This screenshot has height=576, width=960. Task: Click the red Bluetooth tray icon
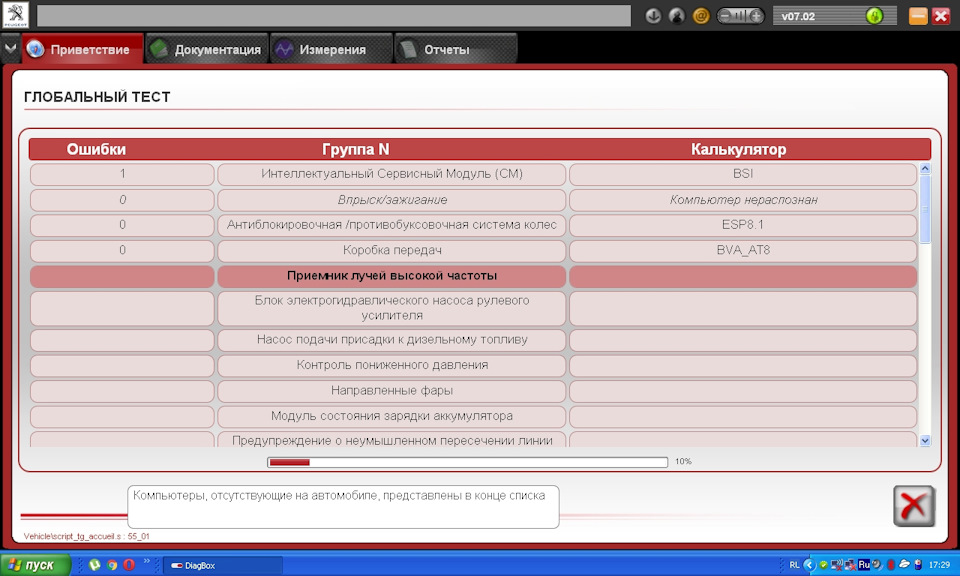[x=891, y=565]
